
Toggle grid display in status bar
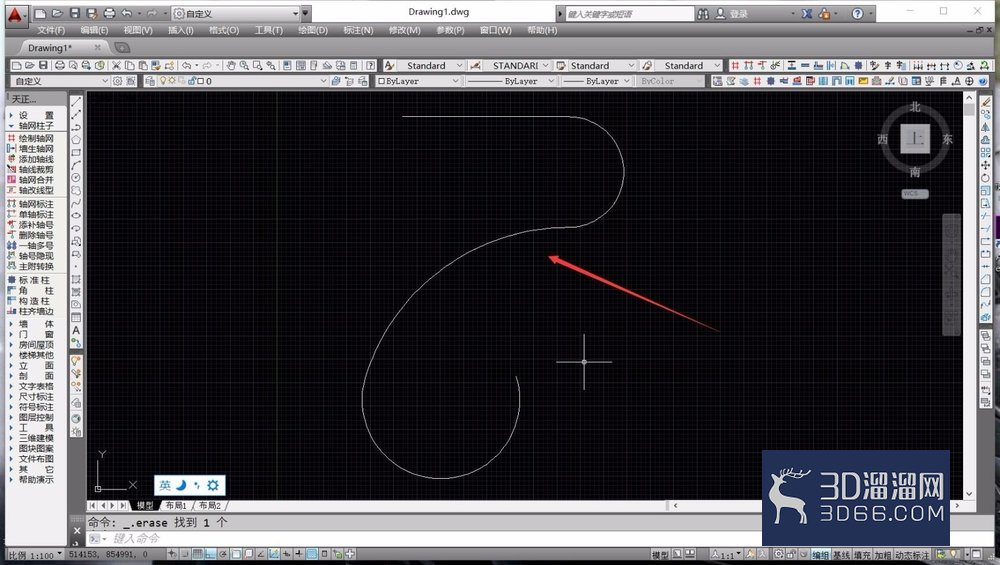click(x=198, y=554)
